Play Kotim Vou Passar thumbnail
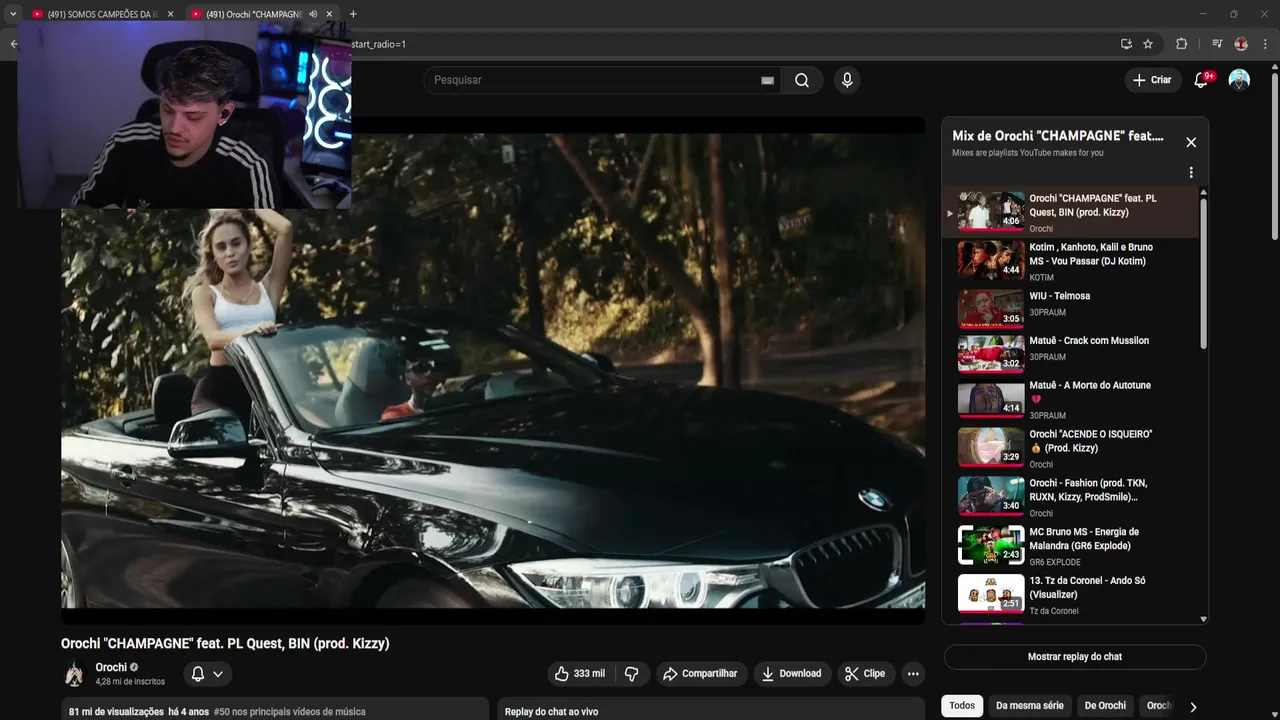Screen dimensions: 1280x720 coord(991,260)
